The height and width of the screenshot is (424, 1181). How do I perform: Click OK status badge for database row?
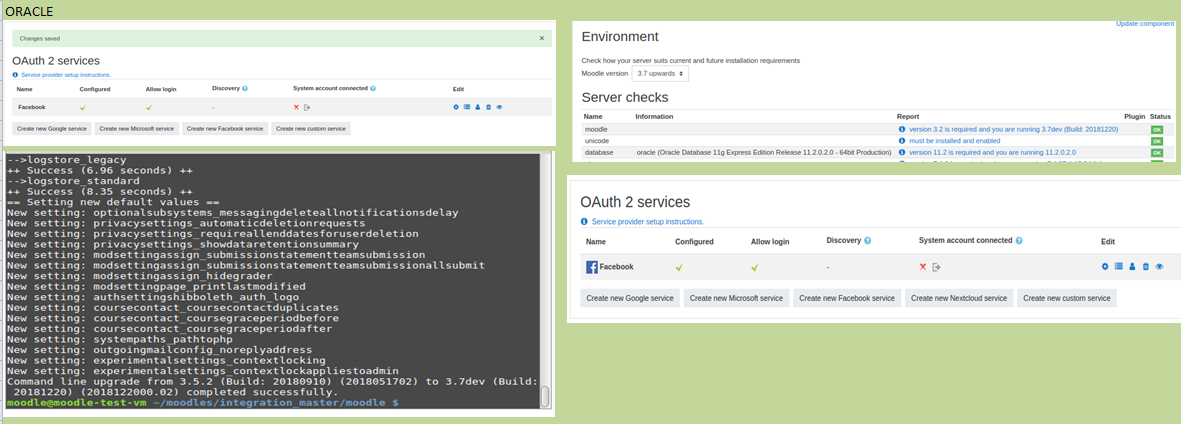(1156, 152)
